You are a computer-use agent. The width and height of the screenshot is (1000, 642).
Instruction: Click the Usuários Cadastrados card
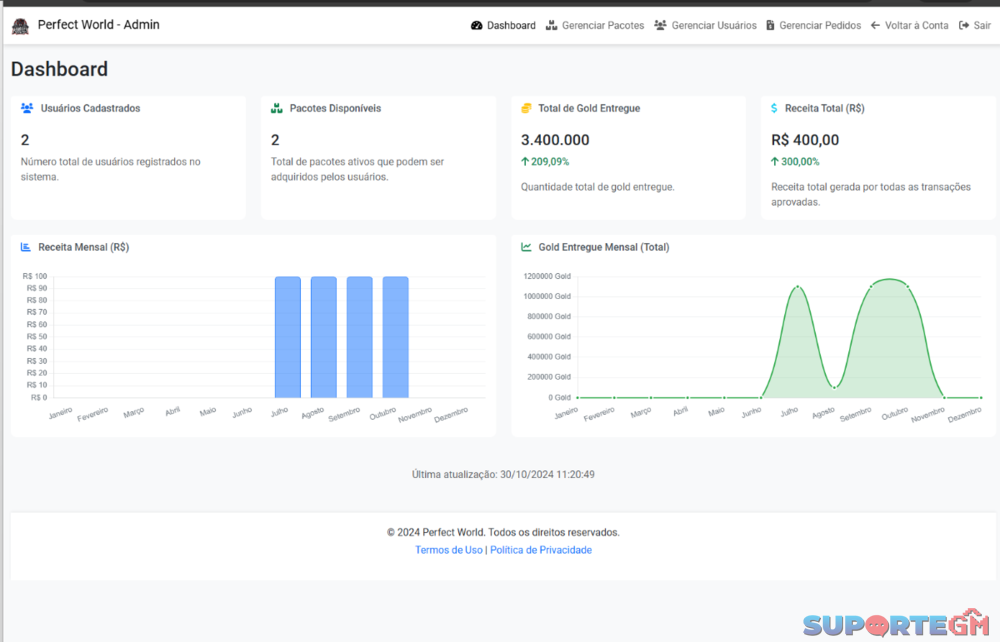(x=127, y=157)
